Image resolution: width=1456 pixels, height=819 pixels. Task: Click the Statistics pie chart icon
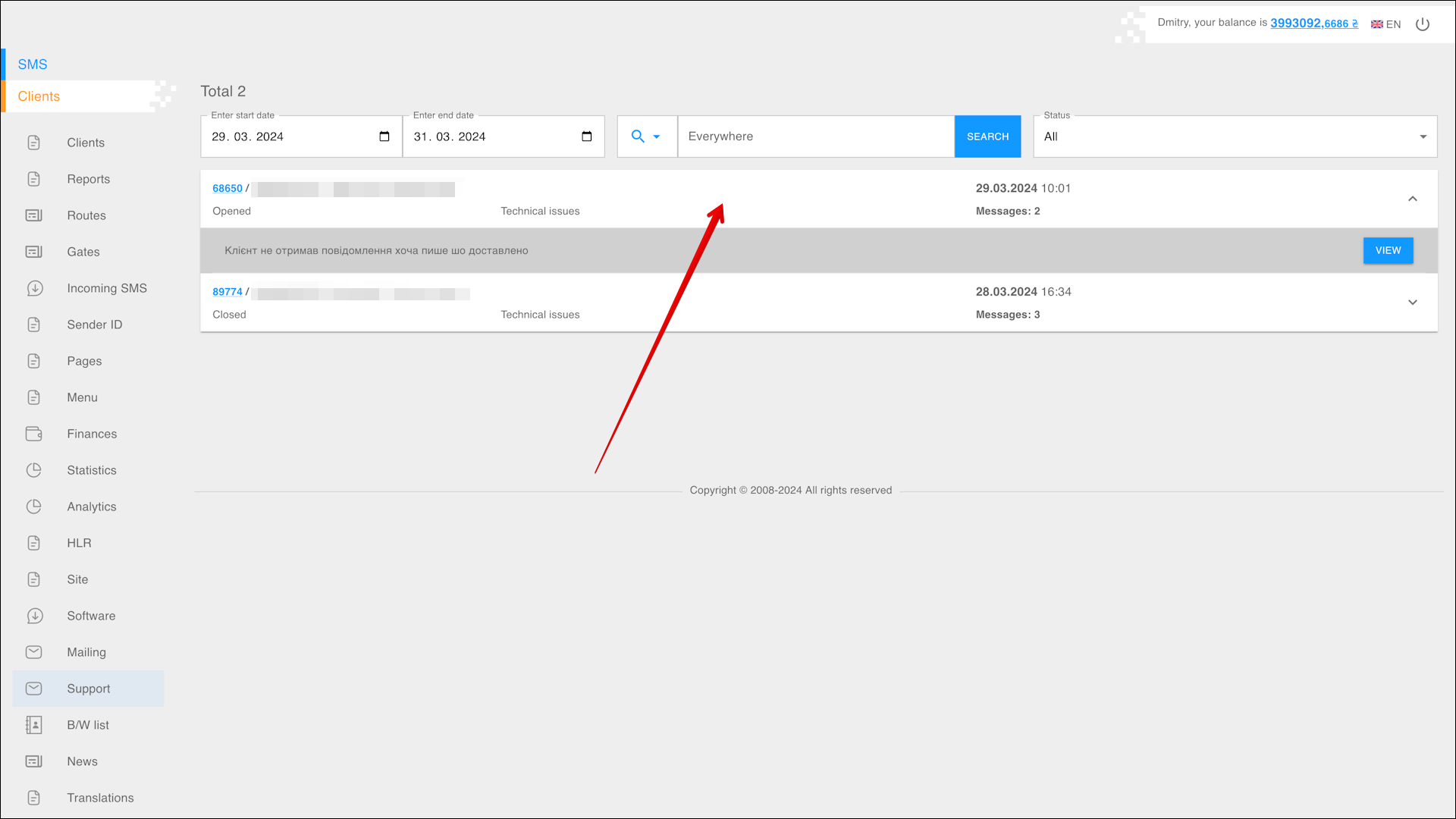pyautogui.click(x=34, y=470)
